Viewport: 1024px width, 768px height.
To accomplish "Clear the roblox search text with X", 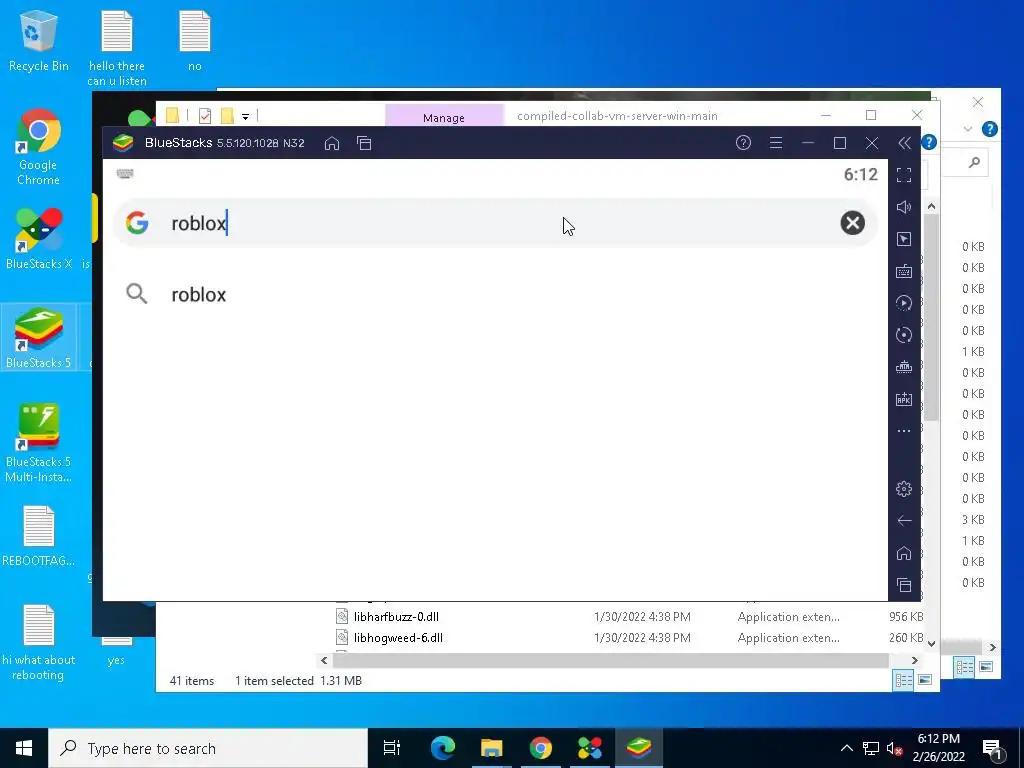I will tap(852, 223).
